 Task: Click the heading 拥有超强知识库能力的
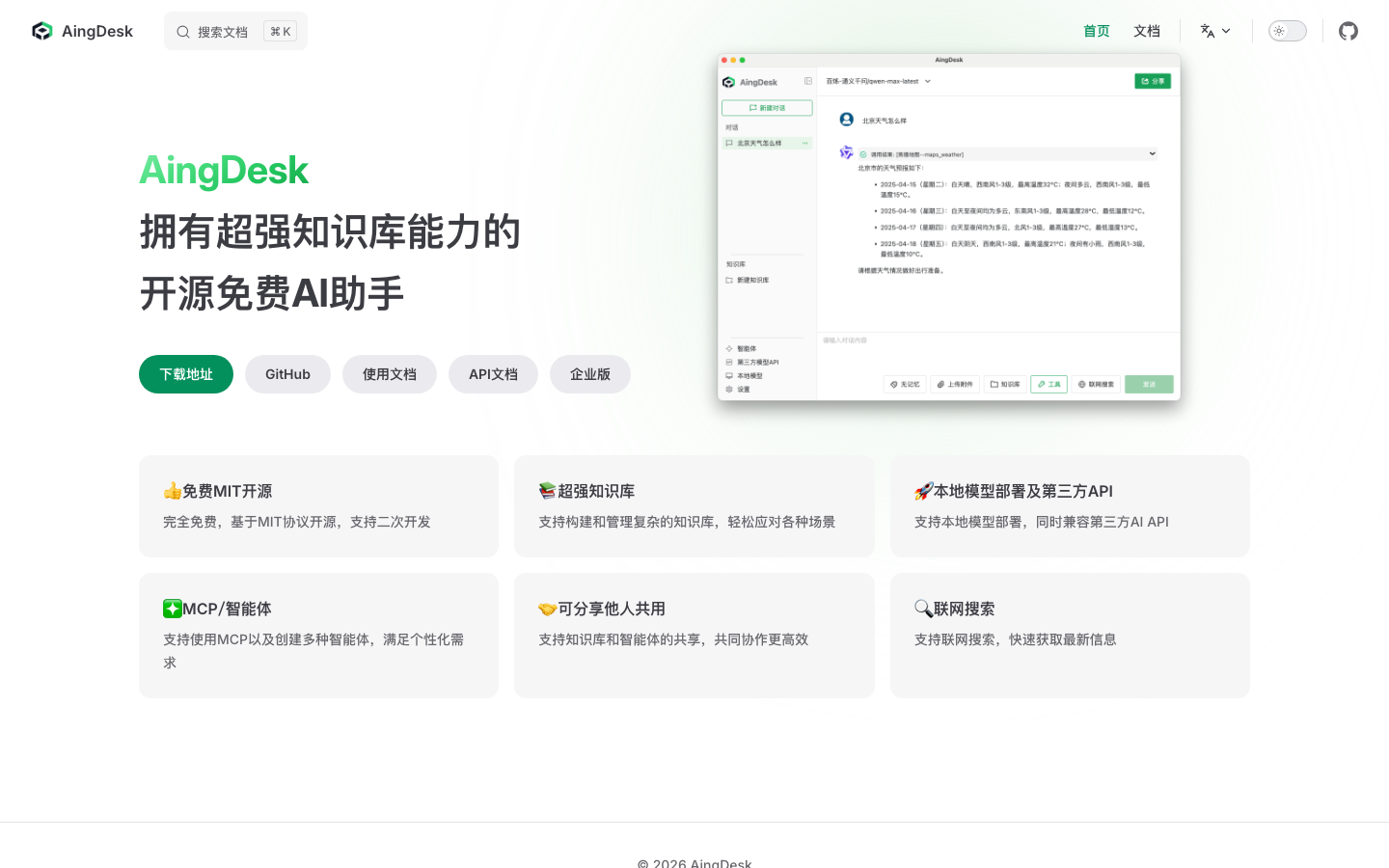click(x=330, y=232)
